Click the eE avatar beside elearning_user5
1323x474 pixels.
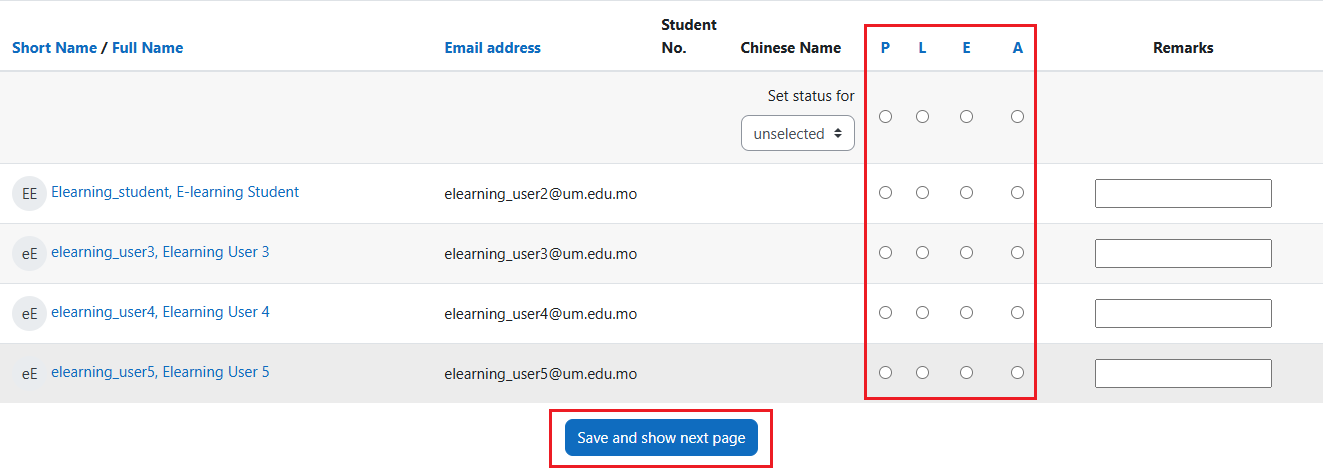point(29,373)
